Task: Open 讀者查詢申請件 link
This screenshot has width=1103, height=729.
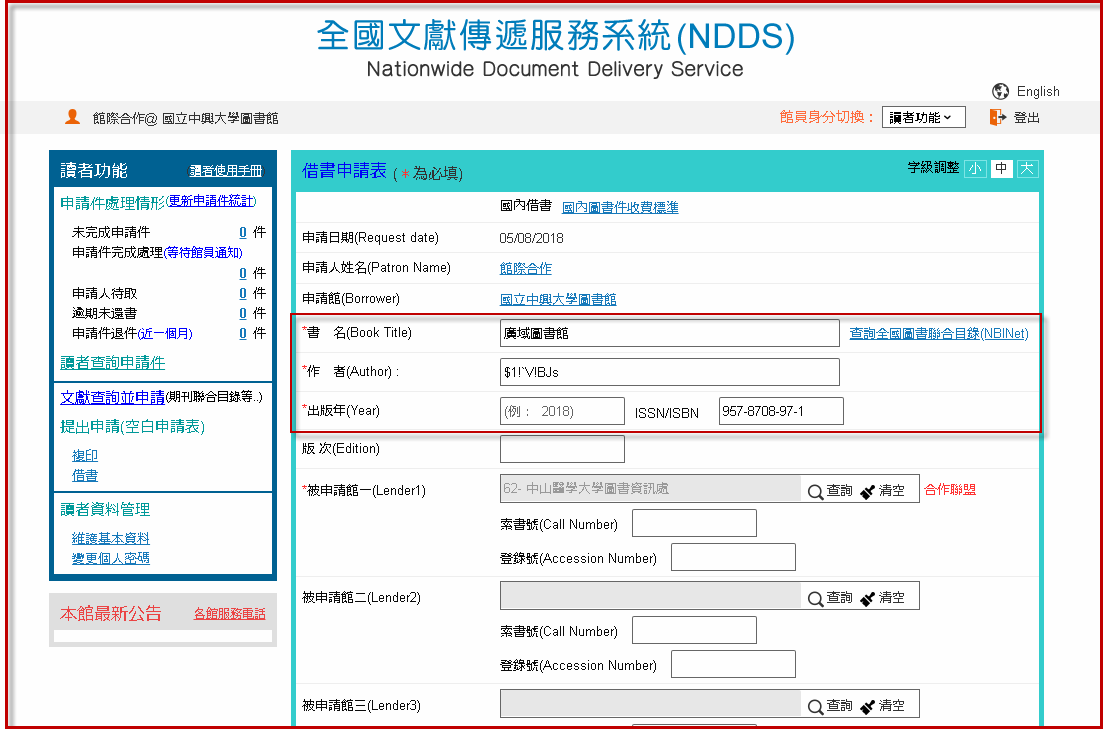Action: (113, 363)
